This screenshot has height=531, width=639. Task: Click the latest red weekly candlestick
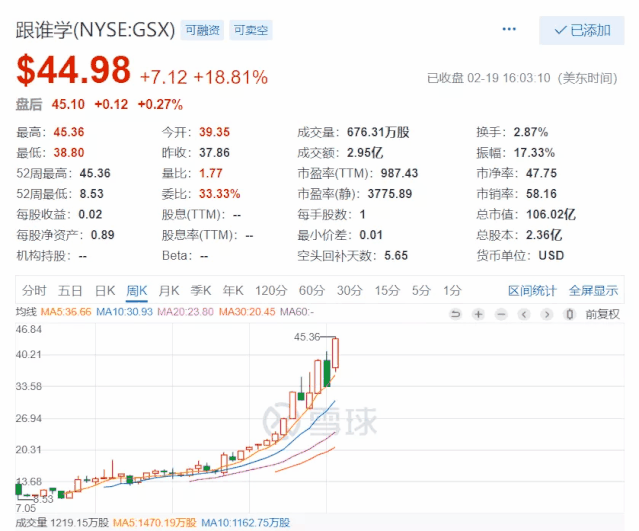(x=335, y=353)
